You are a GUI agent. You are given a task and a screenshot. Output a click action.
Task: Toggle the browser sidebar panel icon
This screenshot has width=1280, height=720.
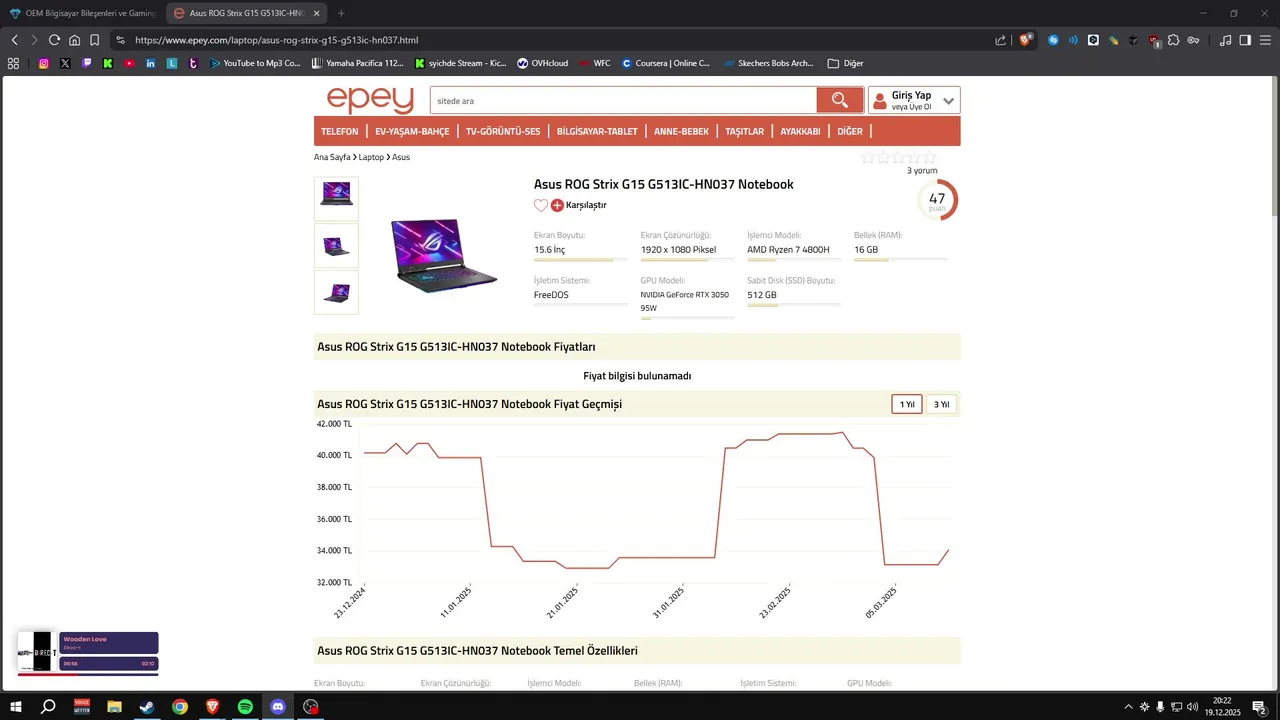click(x=1245, y=40)
